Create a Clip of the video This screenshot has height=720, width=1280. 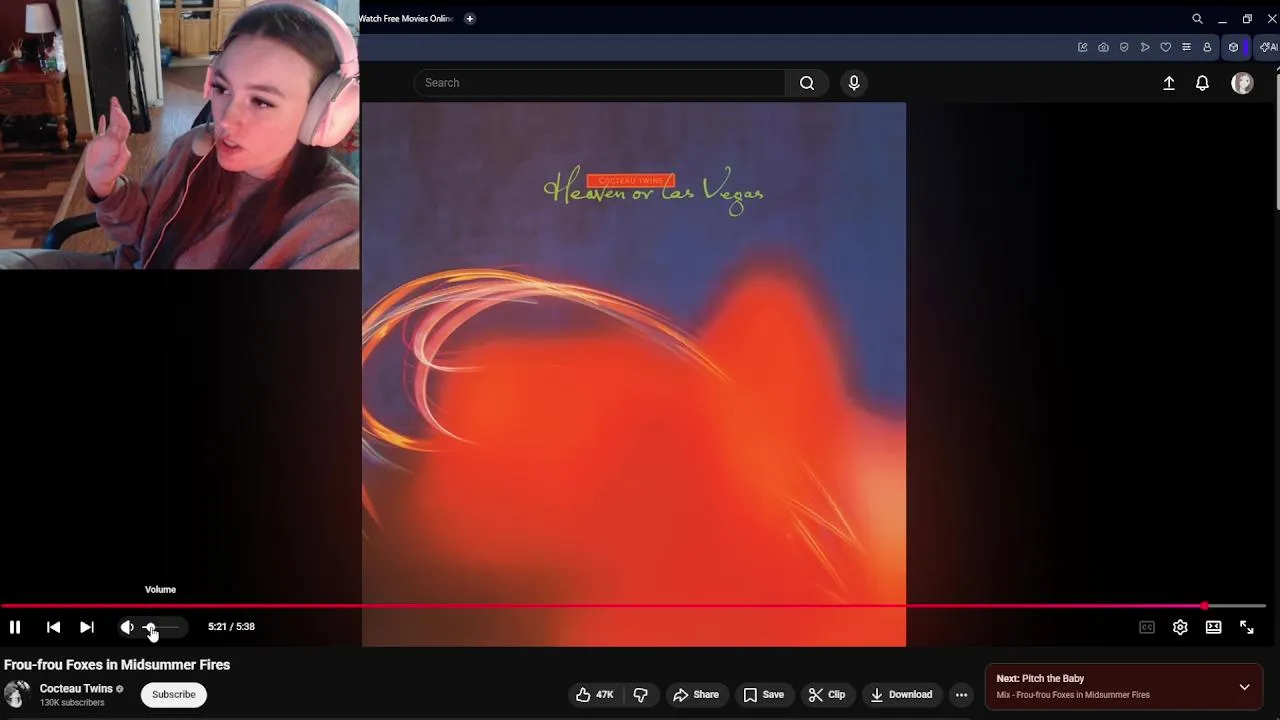827,695
